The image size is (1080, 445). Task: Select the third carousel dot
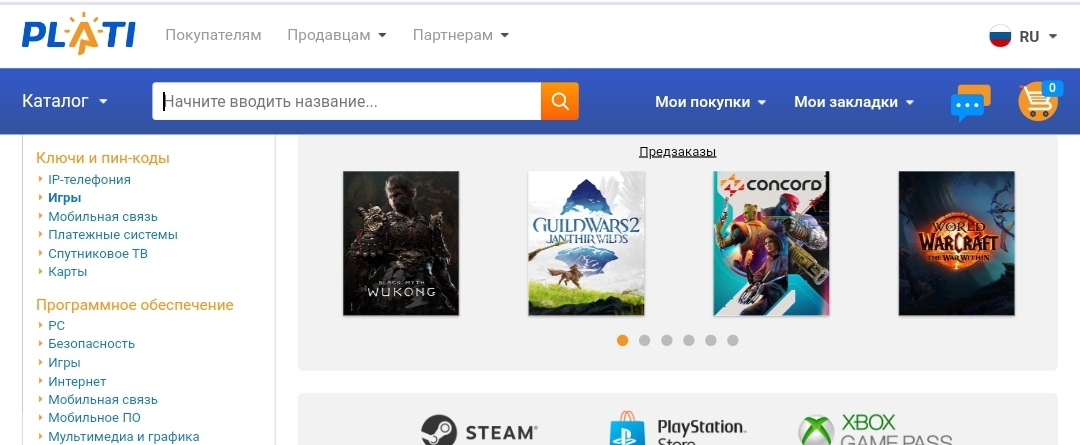coord(667,340)
